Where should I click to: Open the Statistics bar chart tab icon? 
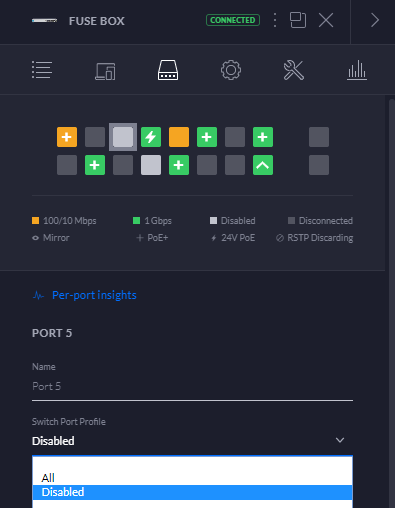pyautogui.click(x=357, y=70)
